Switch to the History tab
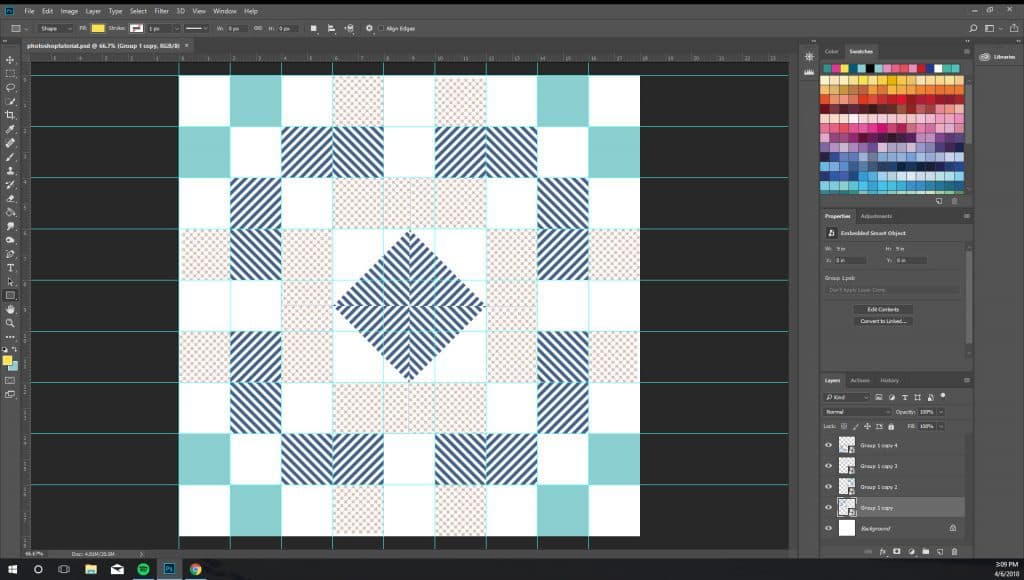Viewport: 1024px width, 580px height. (x=889, y=380)
